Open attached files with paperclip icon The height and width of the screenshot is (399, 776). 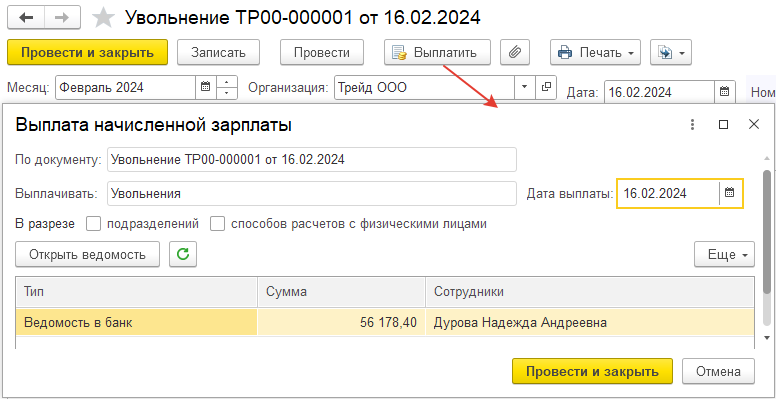point(515,52)
